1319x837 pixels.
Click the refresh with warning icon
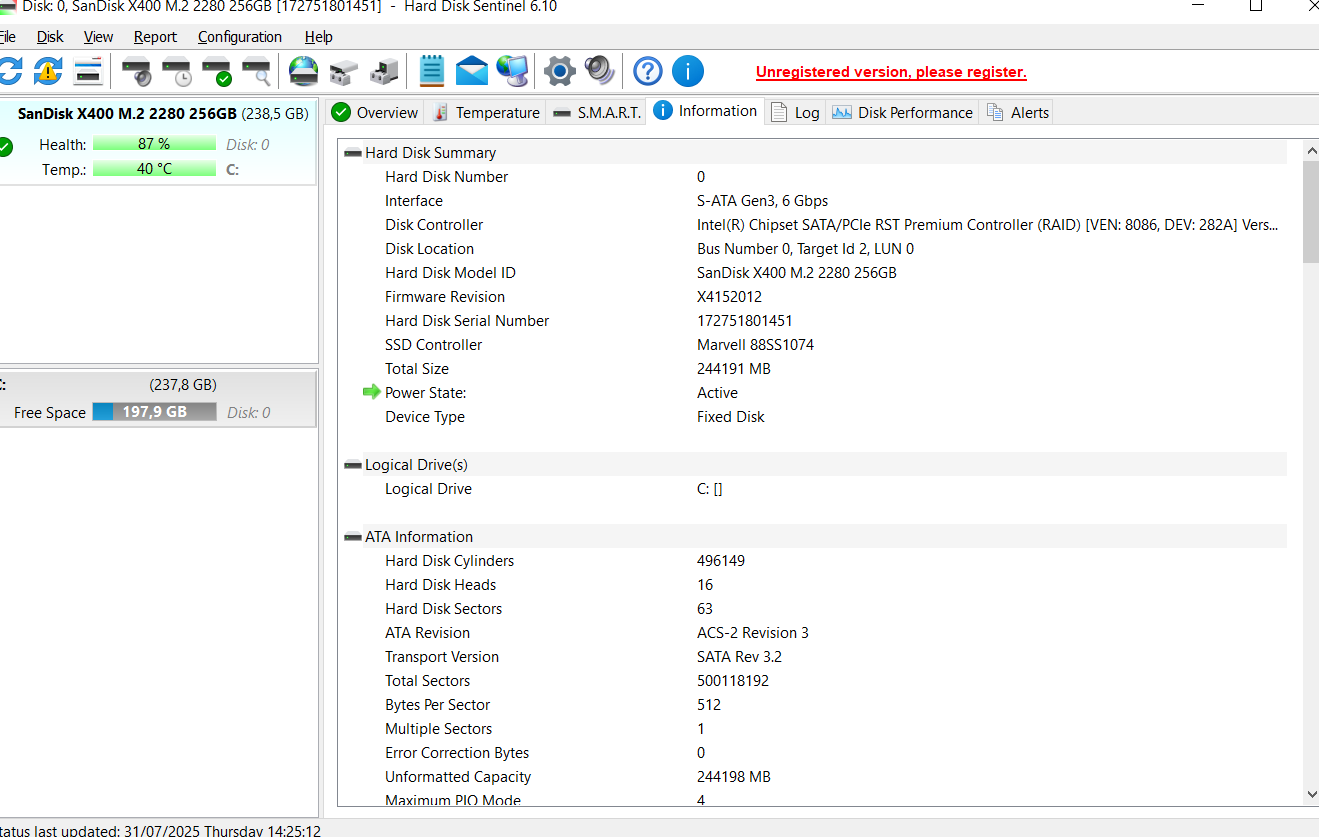[47, 71]
